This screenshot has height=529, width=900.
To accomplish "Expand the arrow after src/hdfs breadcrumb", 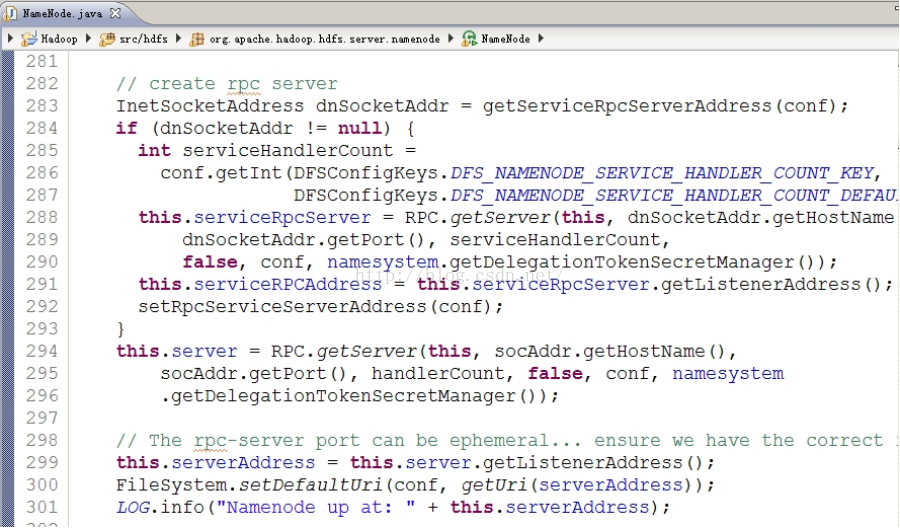I will 179,38.
